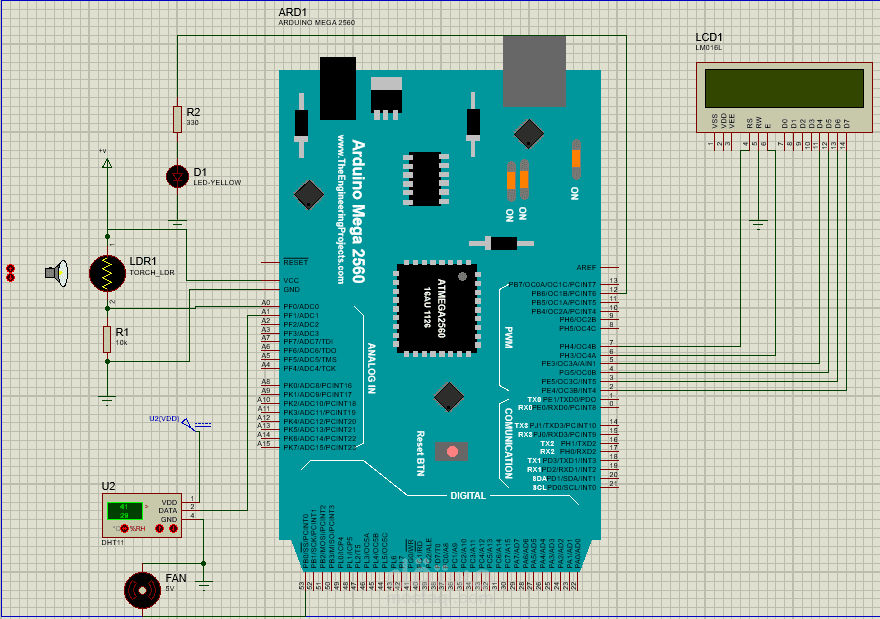Click the grey USB connector on Arduino

point(534,71)
